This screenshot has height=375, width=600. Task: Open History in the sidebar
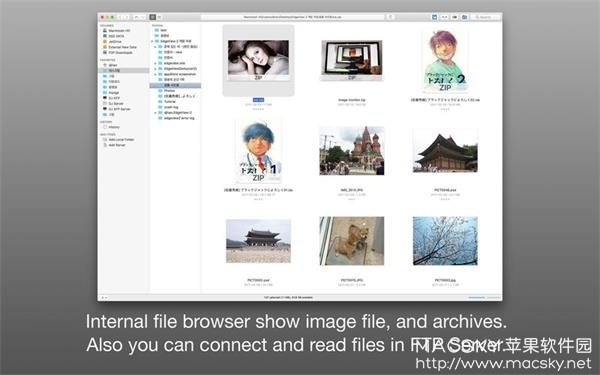[x=114, y=127]
